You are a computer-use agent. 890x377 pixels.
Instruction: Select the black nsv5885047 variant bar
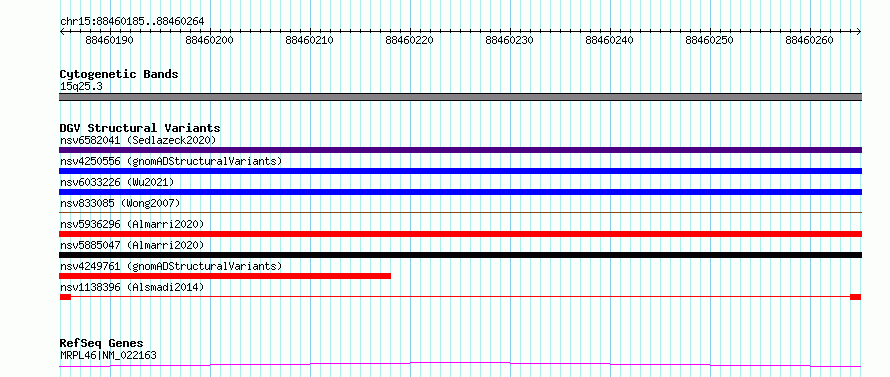click(460, 255)
